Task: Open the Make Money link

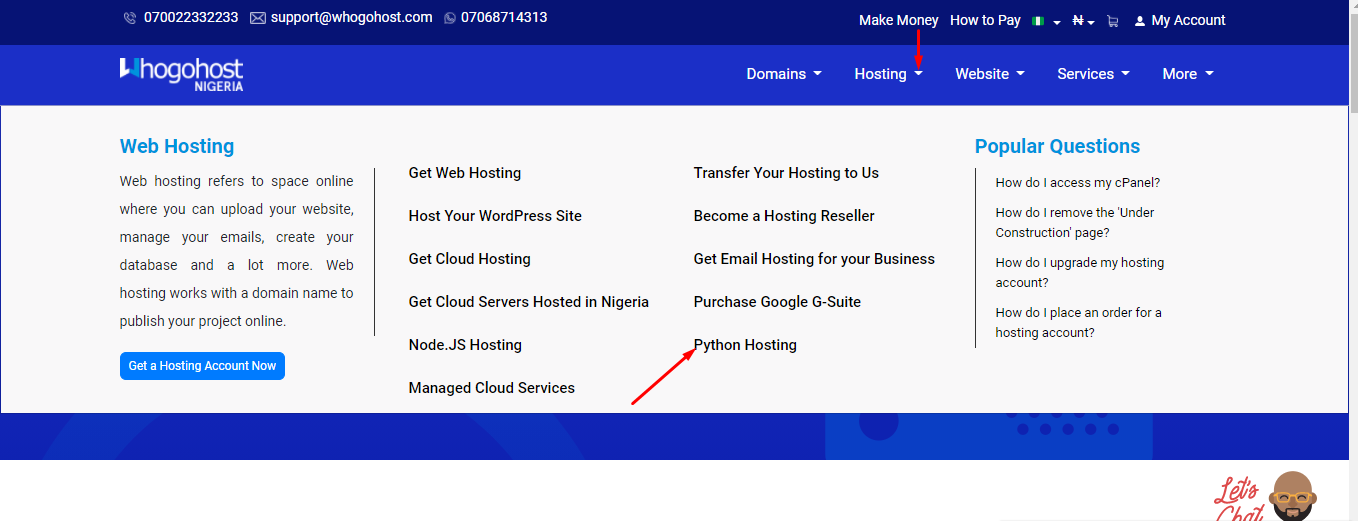Action: click(x=899, y=20)
